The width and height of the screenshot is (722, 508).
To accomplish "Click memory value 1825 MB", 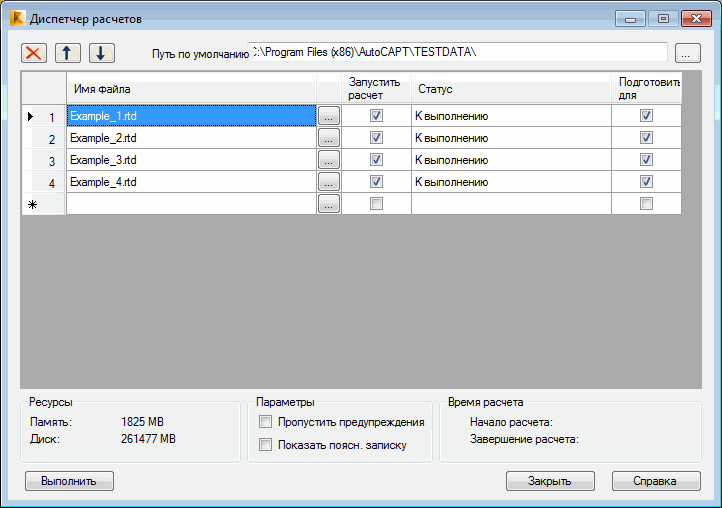I will (142, 422).
